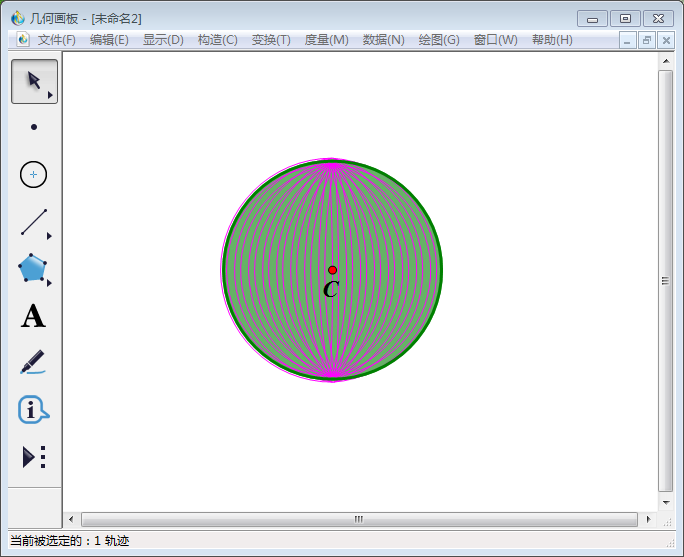
Task: Select the Information tool
Action: click(33, 409)
